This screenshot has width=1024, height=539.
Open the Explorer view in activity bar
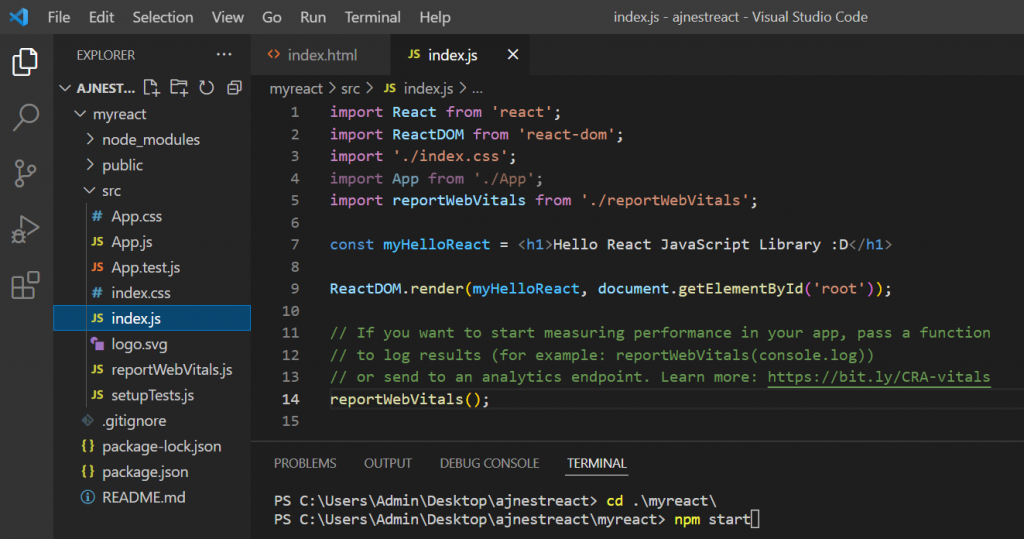[25, 63]
